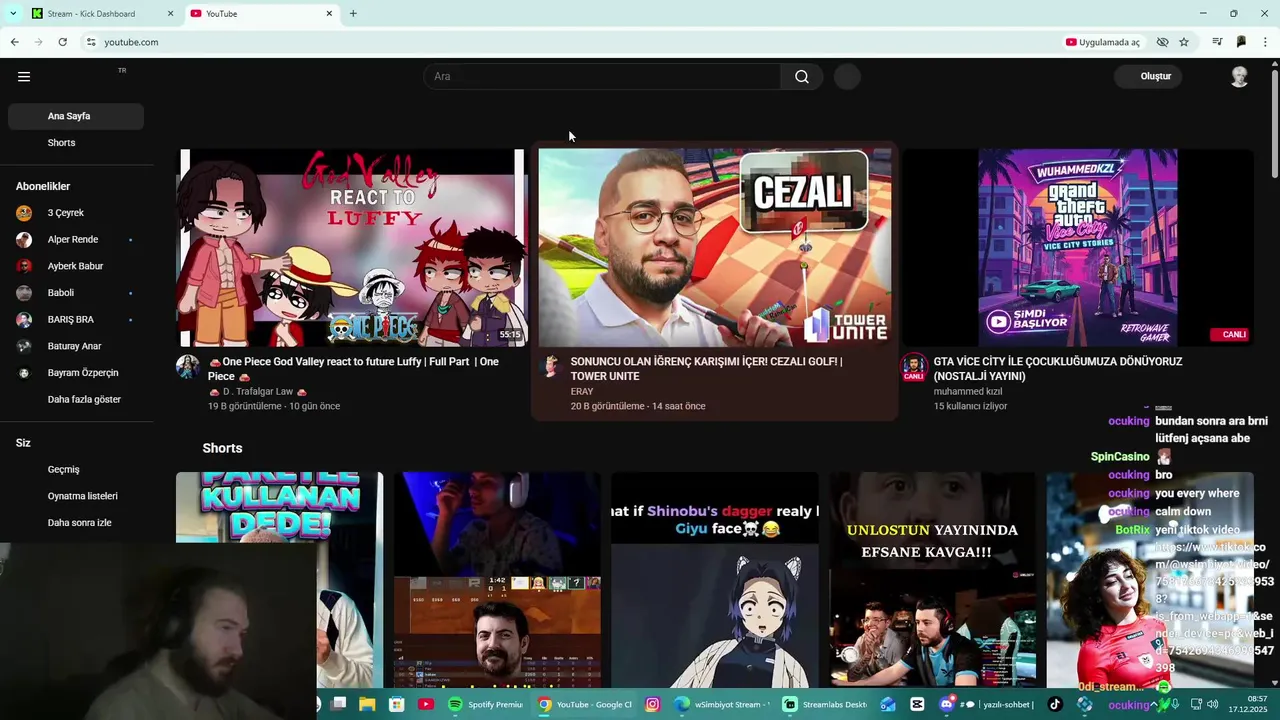Click the Ara search input field
Viewport: 1280px width, 720px height.
pyautogui.click(x=603, y=77)
